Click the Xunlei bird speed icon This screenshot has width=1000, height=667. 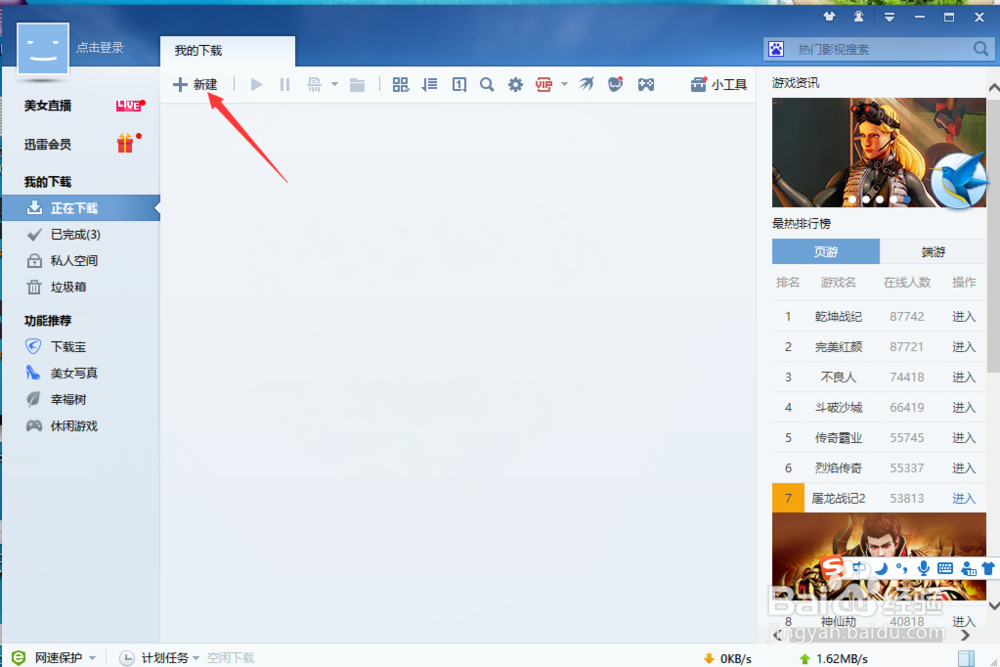[586, 84]
